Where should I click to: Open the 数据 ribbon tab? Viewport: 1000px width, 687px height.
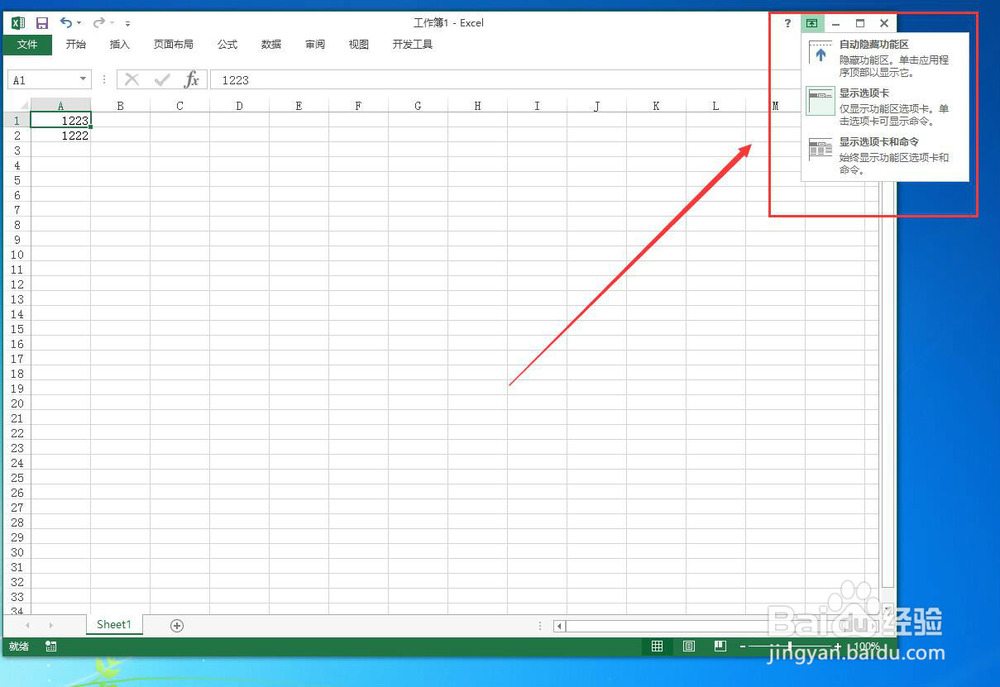271,44
